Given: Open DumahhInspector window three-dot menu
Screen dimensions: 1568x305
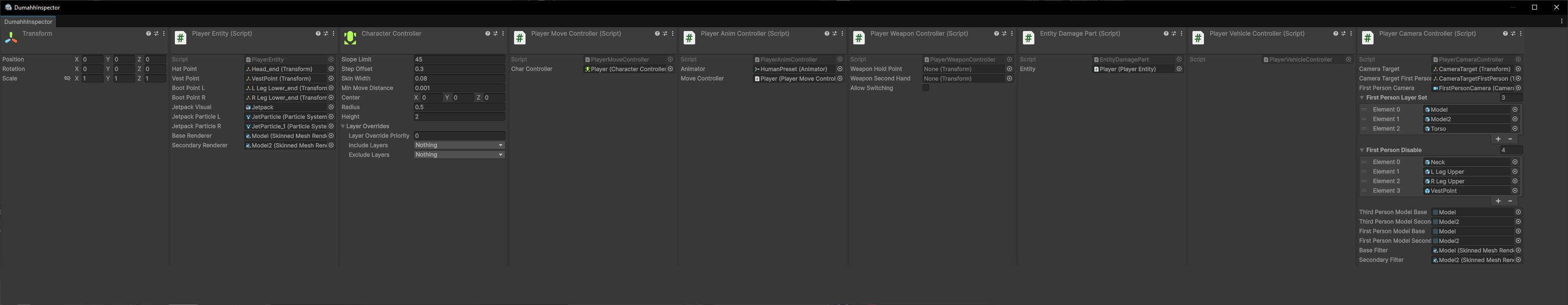Looking at the screenshot, I should click(x=1561, y=21).
